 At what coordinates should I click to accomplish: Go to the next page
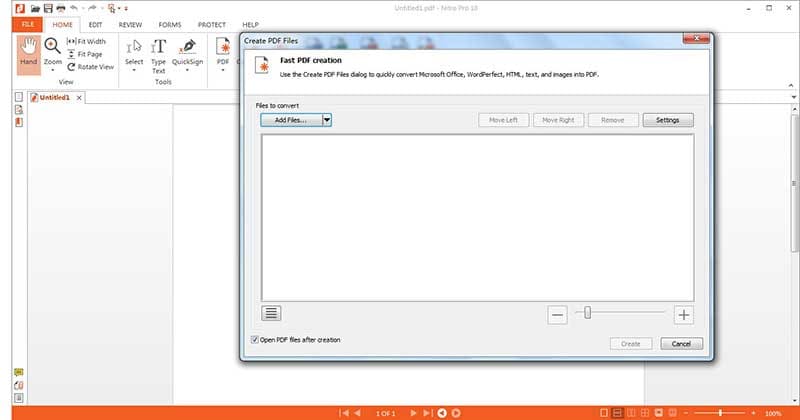413,413
